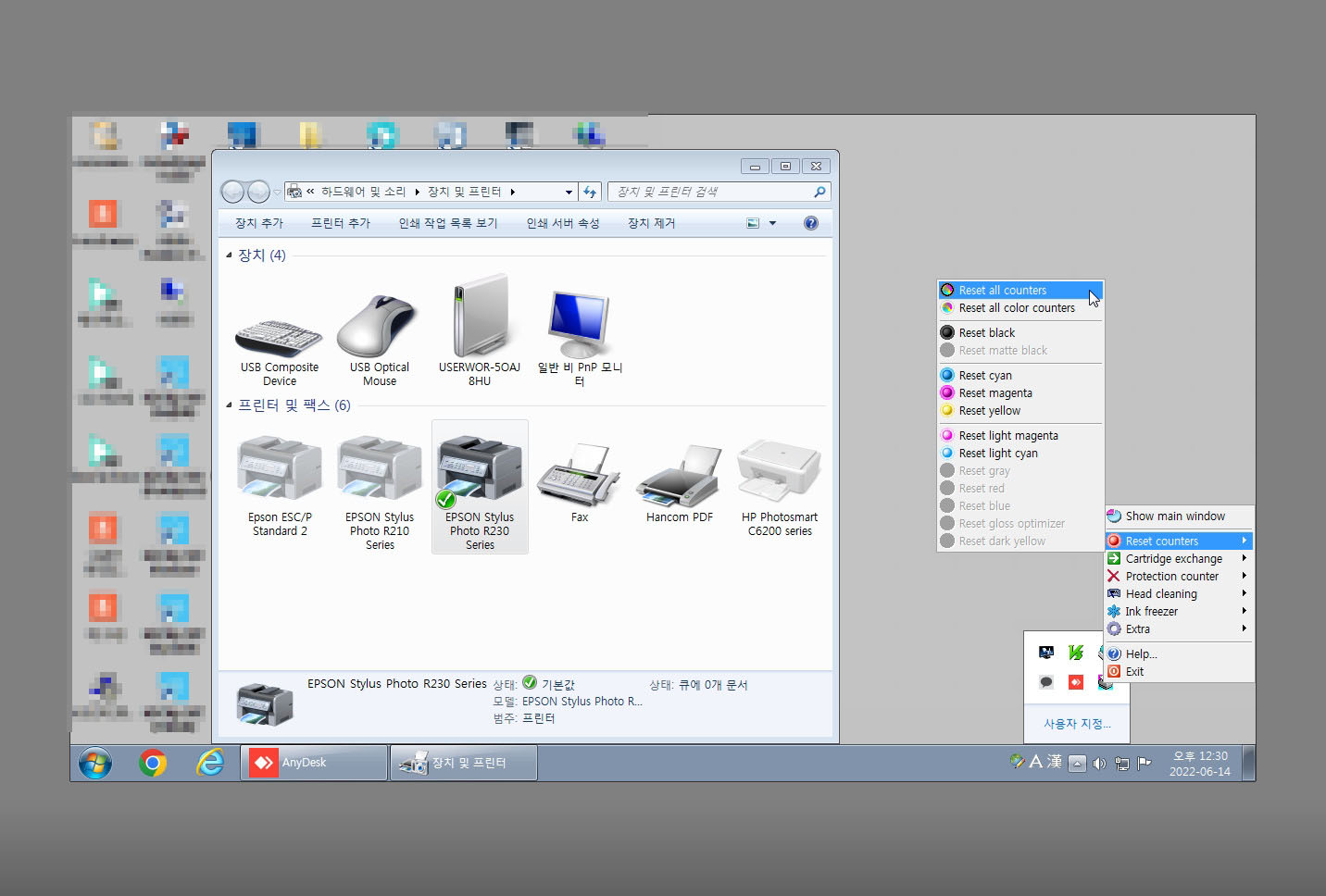
Task: Click the gear Extra menu icon
Action: coord(1114,628)
